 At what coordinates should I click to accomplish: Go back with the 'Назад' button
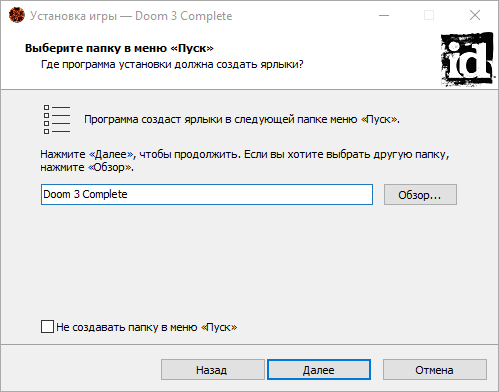pos(213,370)
